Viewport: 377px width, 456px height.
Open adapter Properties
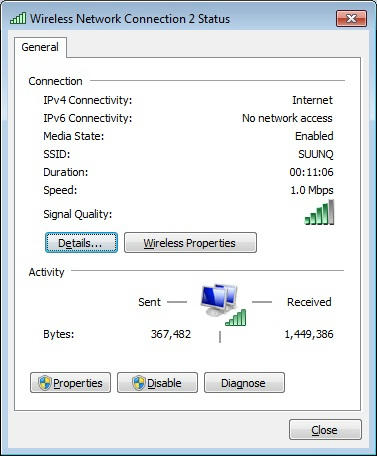tap(70, 383)
